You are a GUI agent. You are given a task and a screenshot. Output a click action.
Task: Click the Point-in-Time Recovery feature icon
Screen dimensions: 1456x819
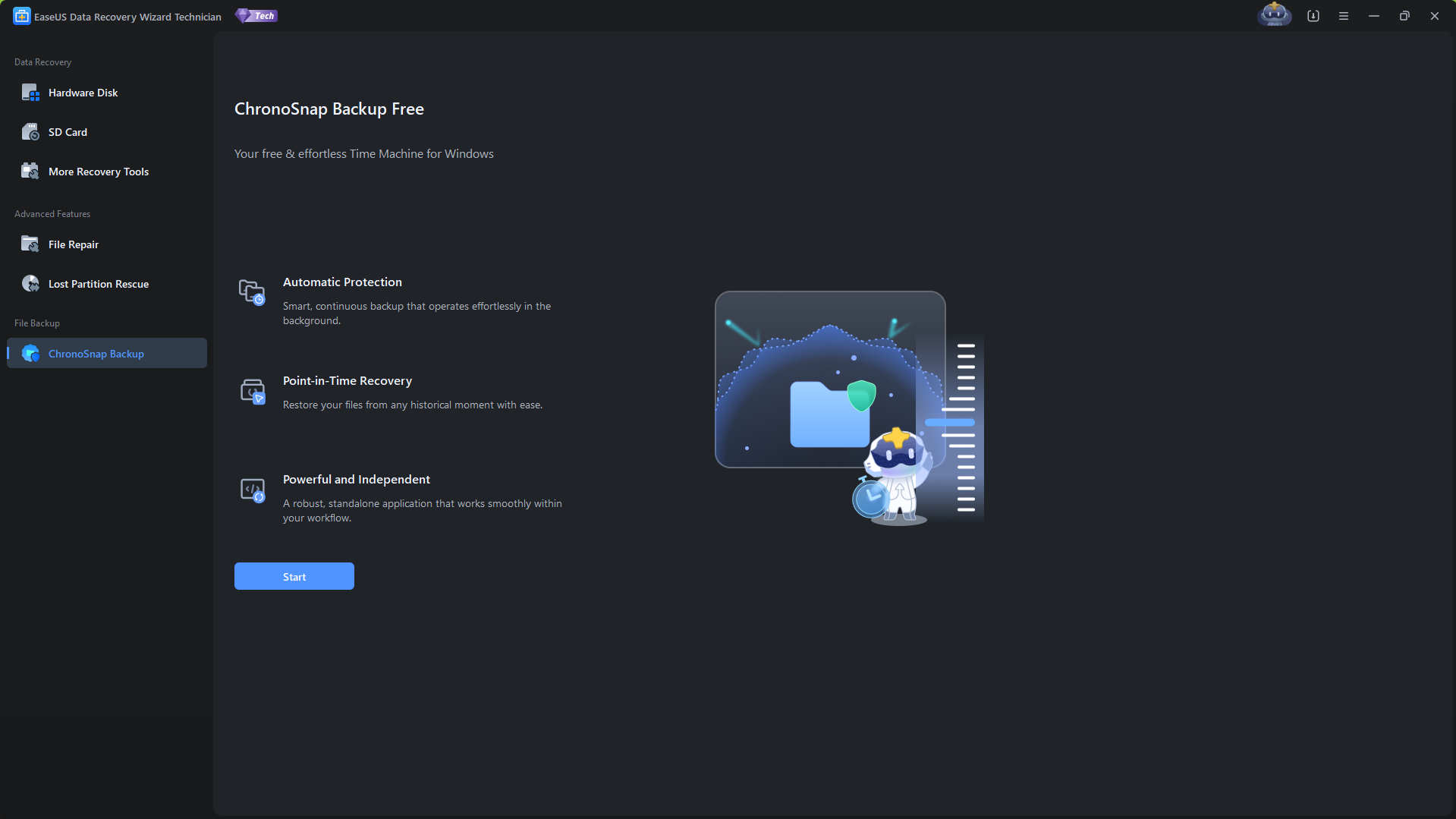(252, 391)
